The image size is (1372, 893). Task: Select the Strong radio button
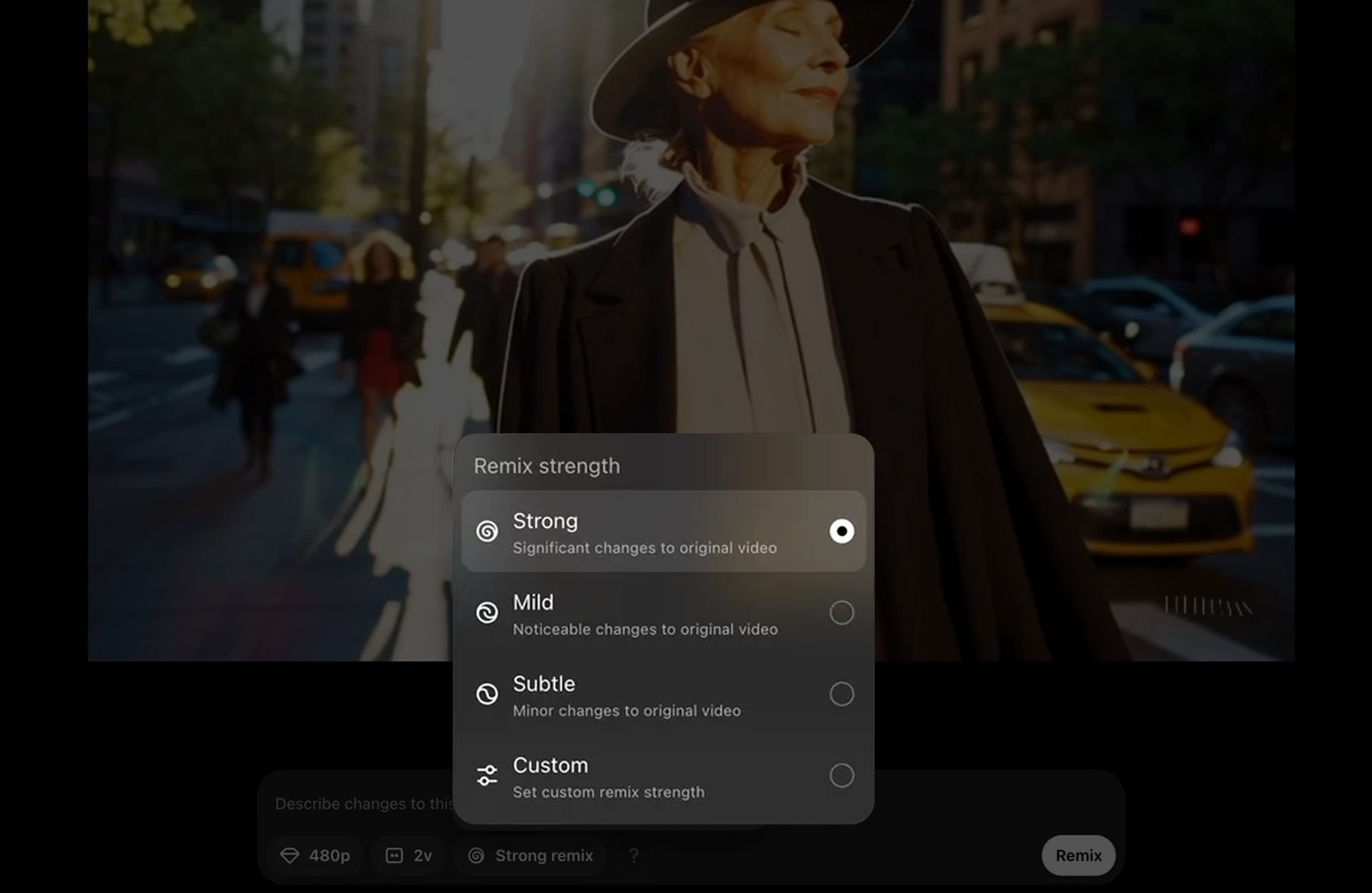click(x=841, y=531)
